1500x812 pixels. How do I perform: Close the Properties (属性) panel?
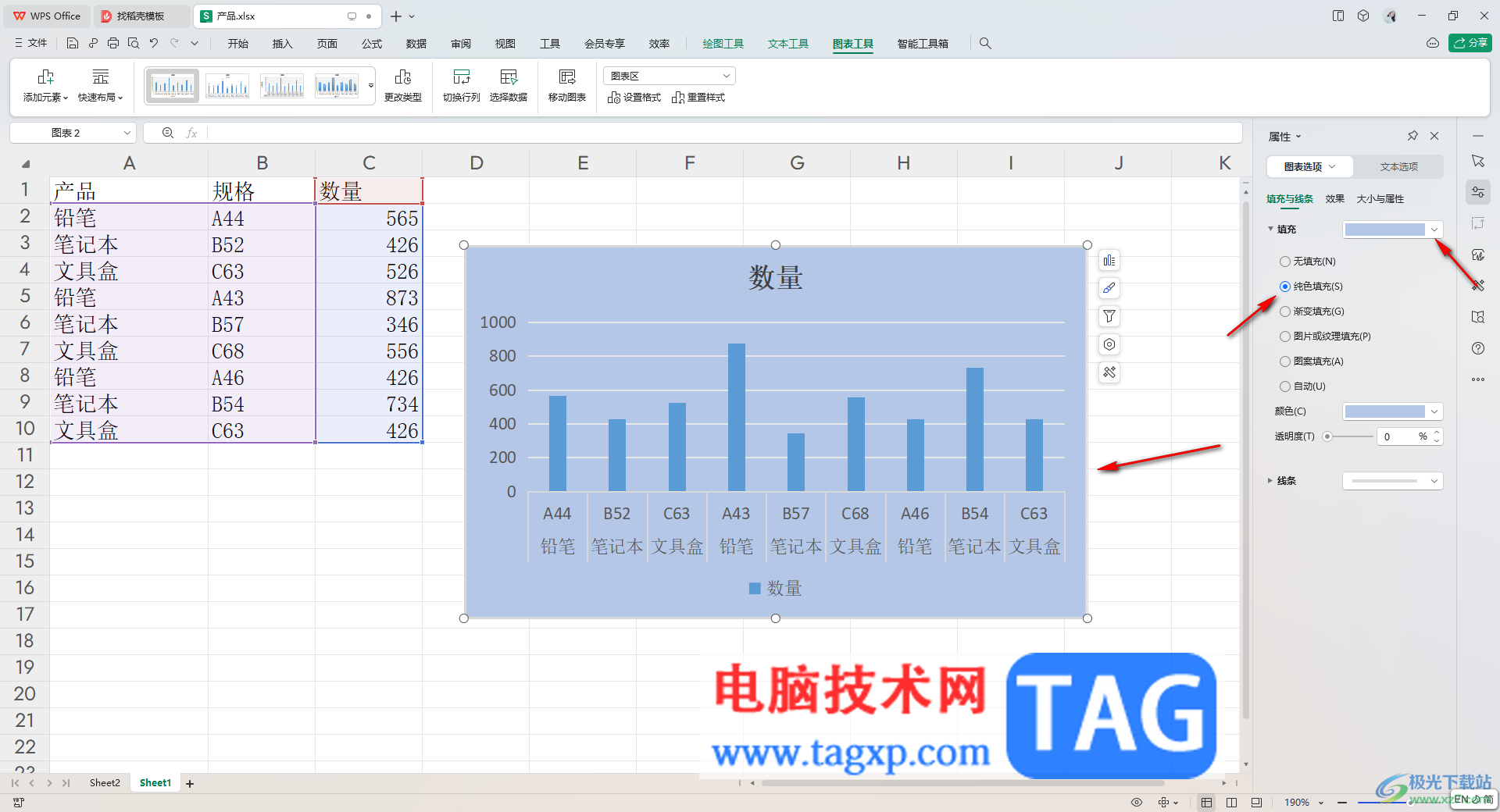point(1434,136)
